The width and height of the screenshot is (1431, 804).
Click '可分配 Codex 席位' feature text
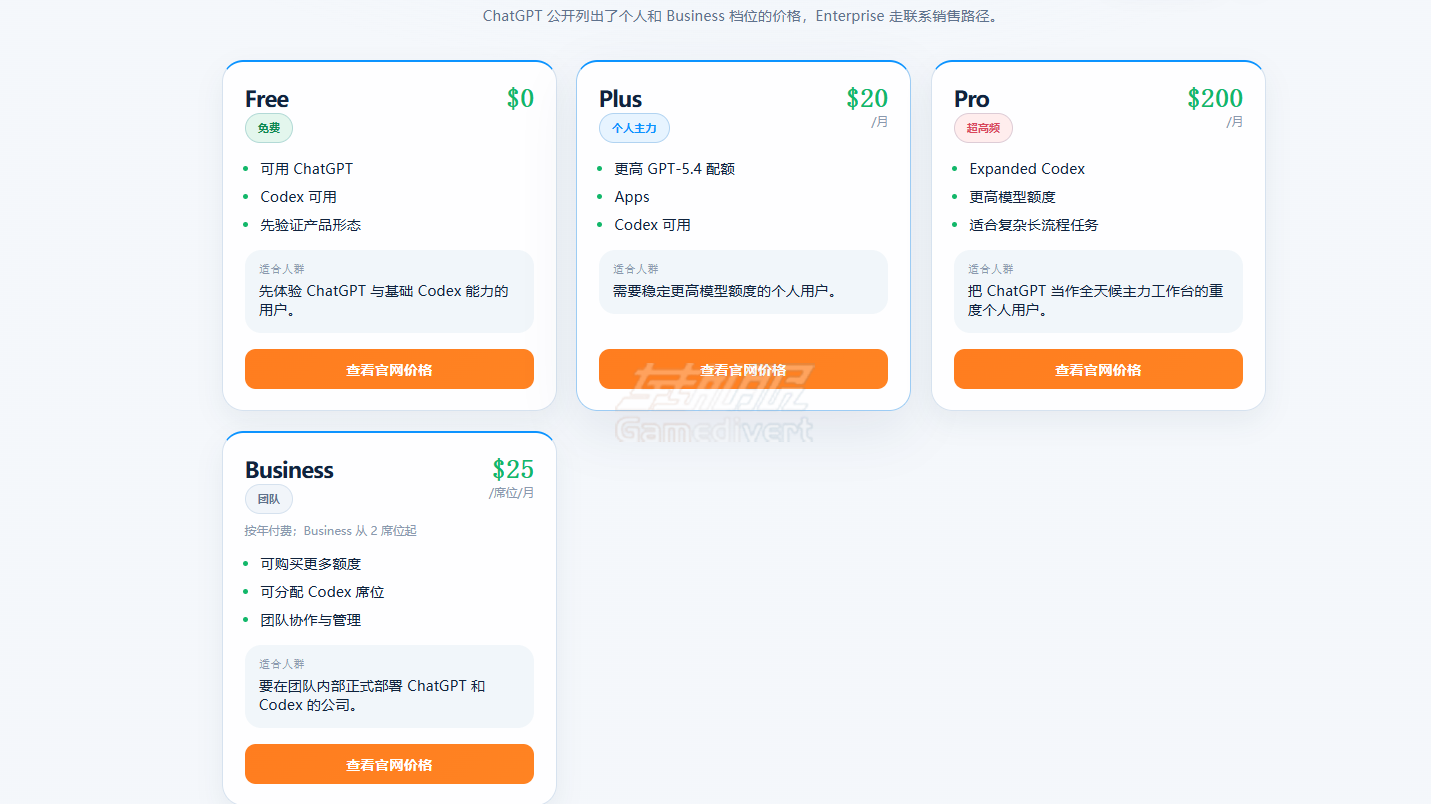click(x=323, y=592)
